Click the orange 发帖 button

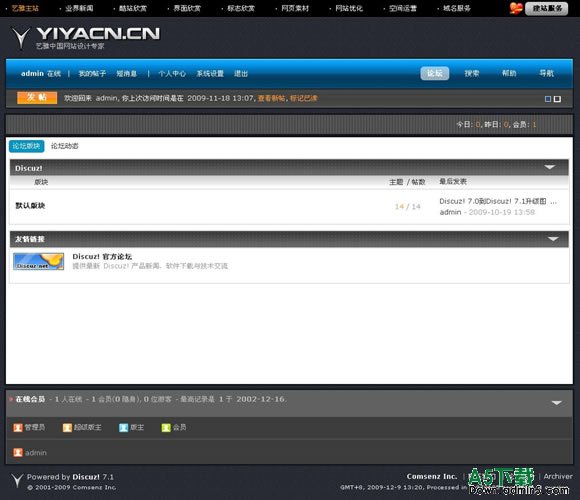[x=37, y=98]
